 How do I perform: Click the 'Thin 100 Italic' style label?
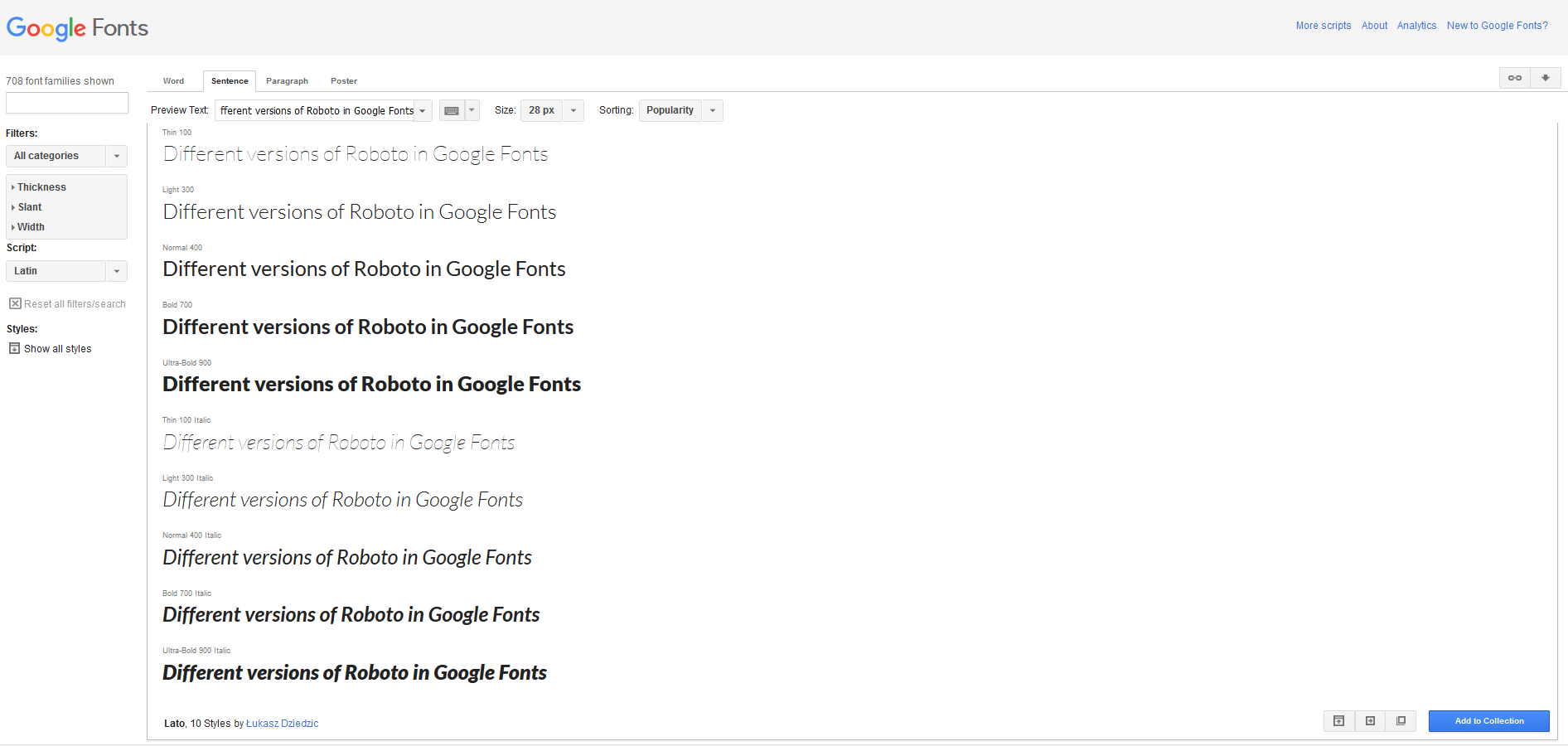coord(186,420)
